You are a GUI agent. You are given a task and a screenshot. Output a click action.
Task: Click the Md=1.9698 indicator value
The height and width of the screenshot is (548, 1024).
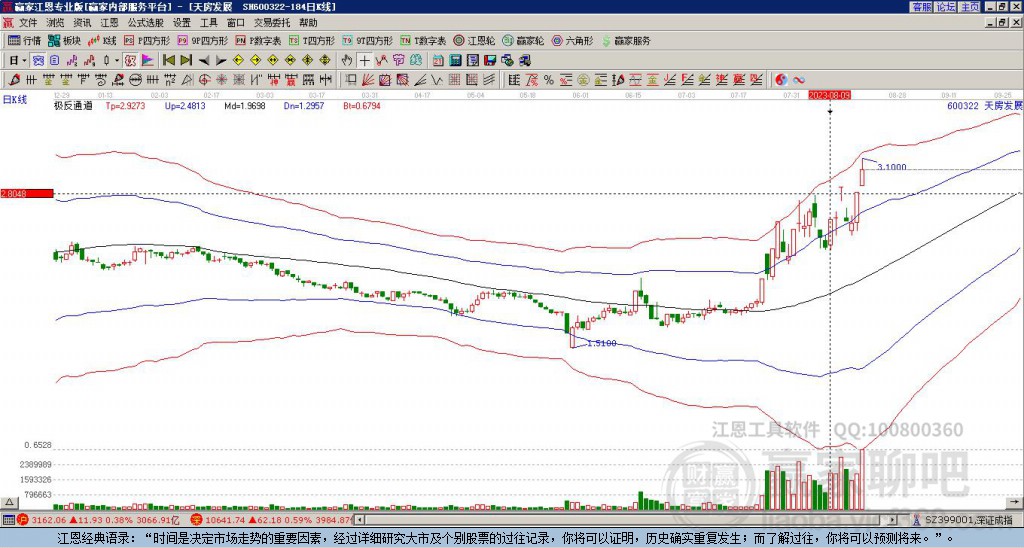coord(245,105)
